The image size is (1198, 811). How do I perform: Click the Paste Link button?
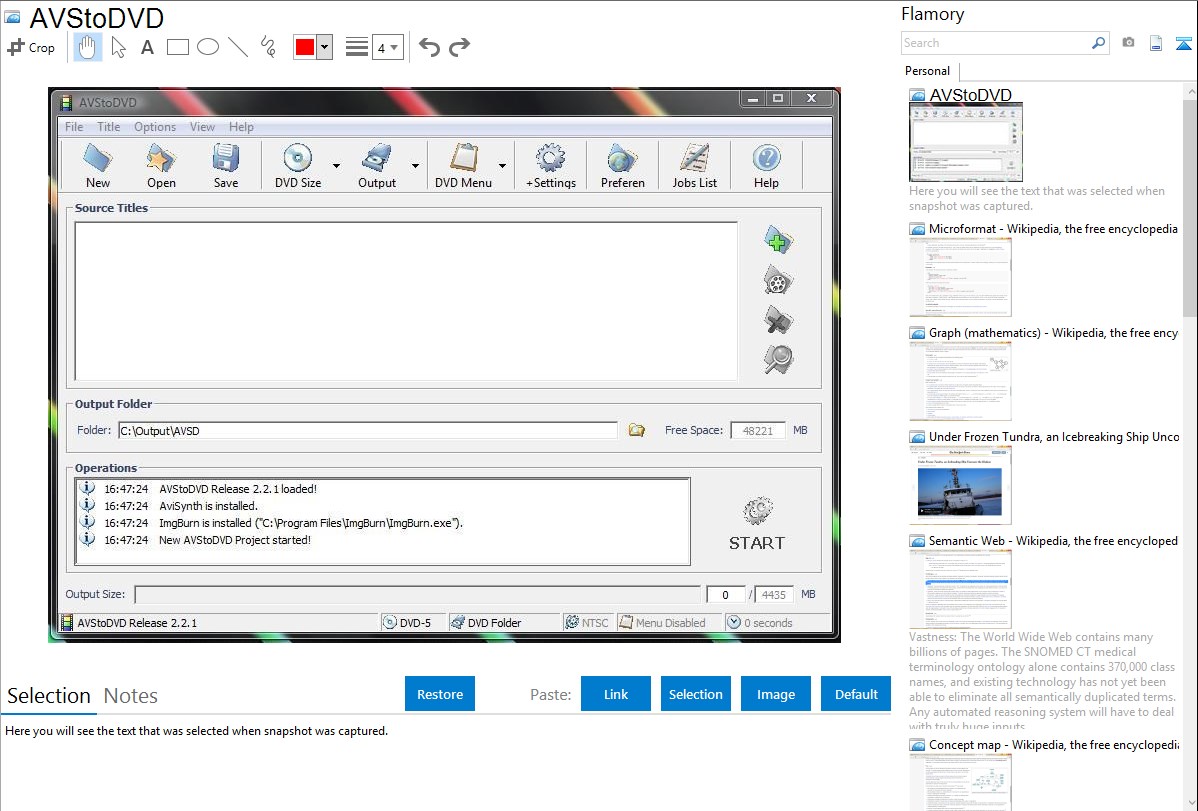click(616, 694)
